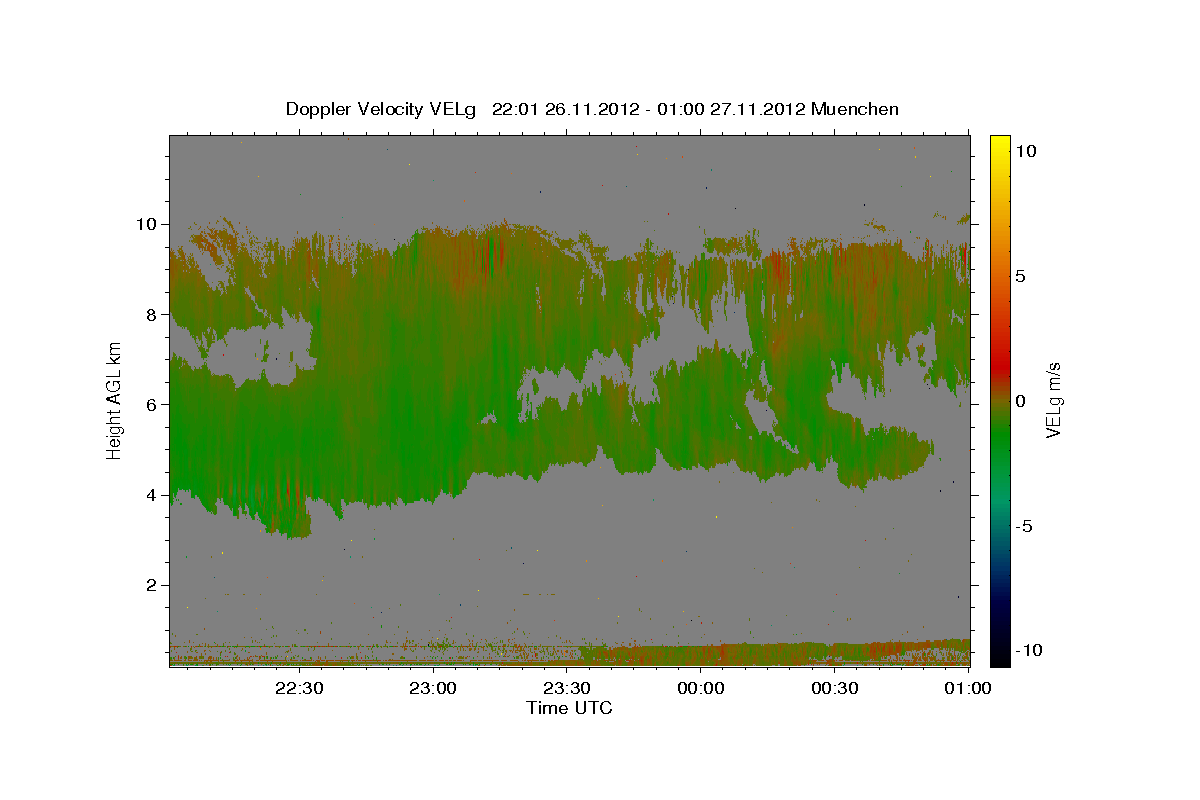Click the plot title 'Doppler Velocity VELg'

pos(381,109)
